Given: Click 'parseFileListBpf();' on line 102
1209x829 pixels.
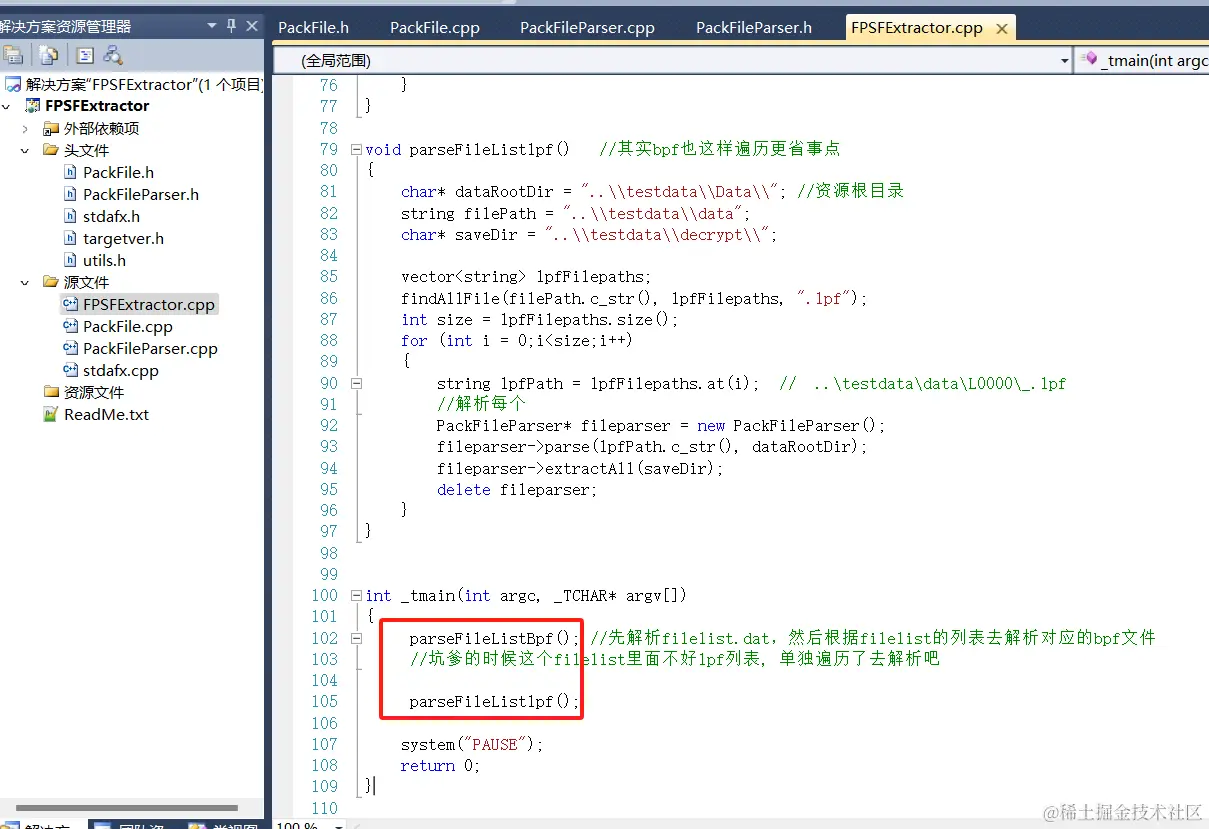Looking at the screenshot, I should (x=494, y=638).
